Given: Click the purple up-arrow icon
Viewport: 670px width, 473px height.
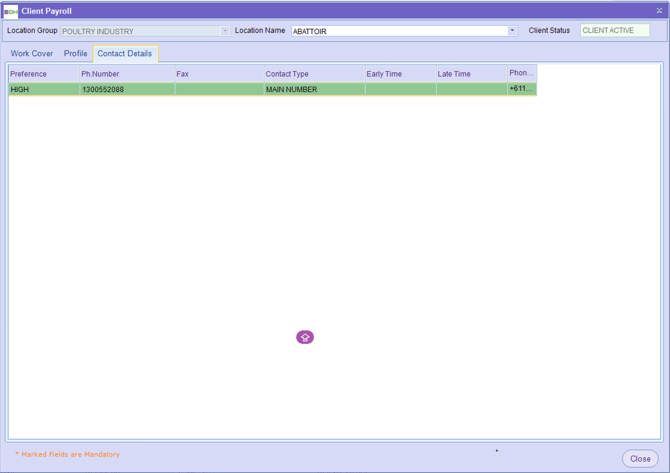Looking at the screenshot, I should pyautogui.click(x=305, y=337).
